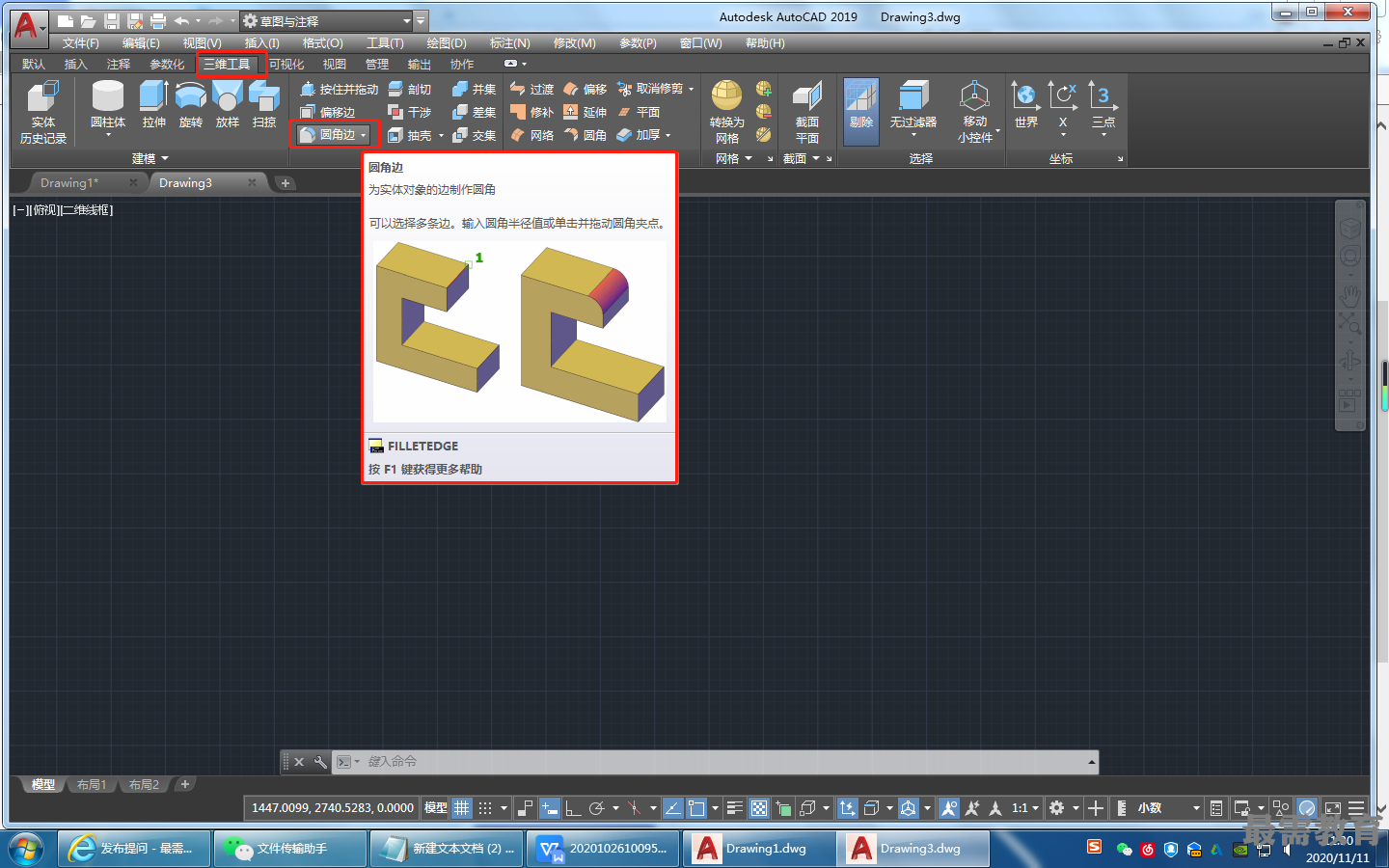The width and height of the screenshot is (1389, 868).
Task: Open the Windows Start button
Action: pos(26,849)
